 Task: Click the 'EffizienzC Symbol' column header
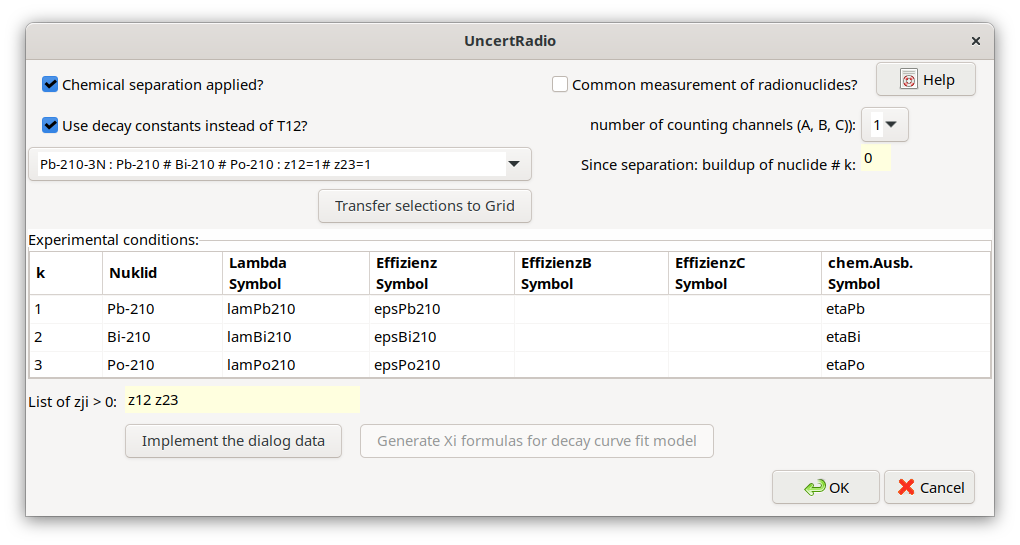(x=745, y=273)
